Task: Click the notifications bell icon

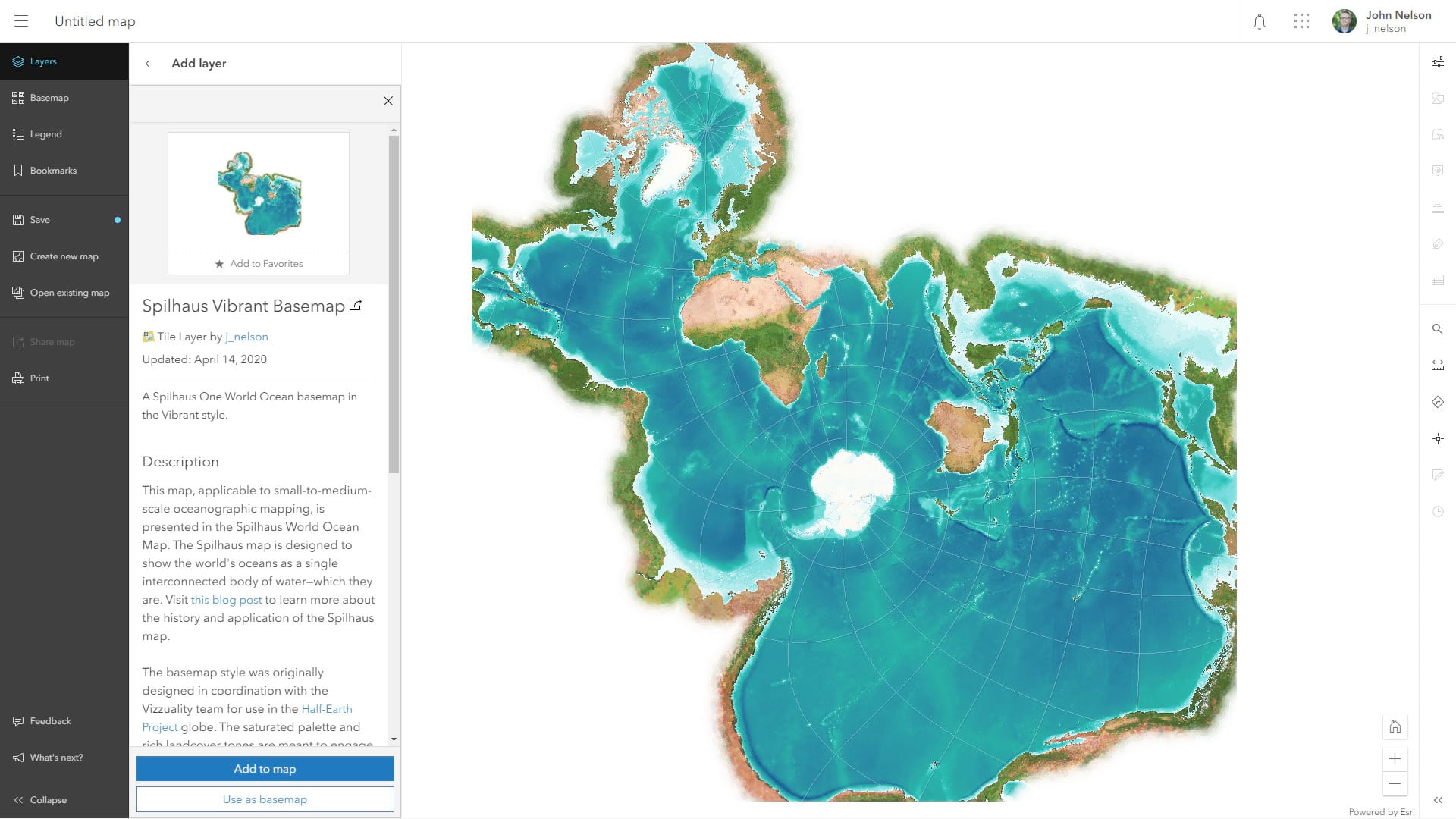Action: pyautogui.click(x=1260, y=21)
